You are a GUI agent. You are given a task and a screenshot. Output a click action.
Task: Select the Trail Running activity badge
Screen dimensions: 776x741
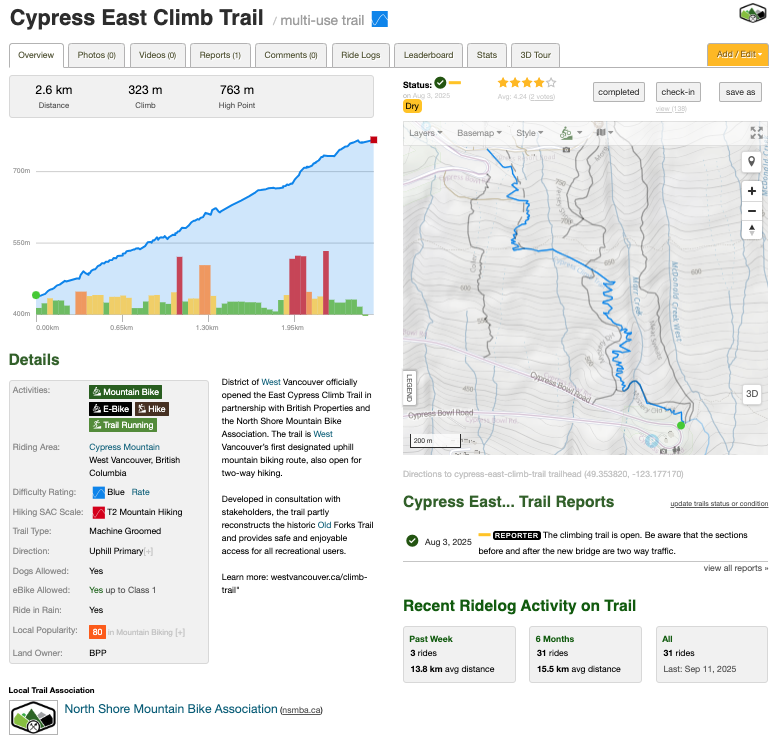coord(123,425)
